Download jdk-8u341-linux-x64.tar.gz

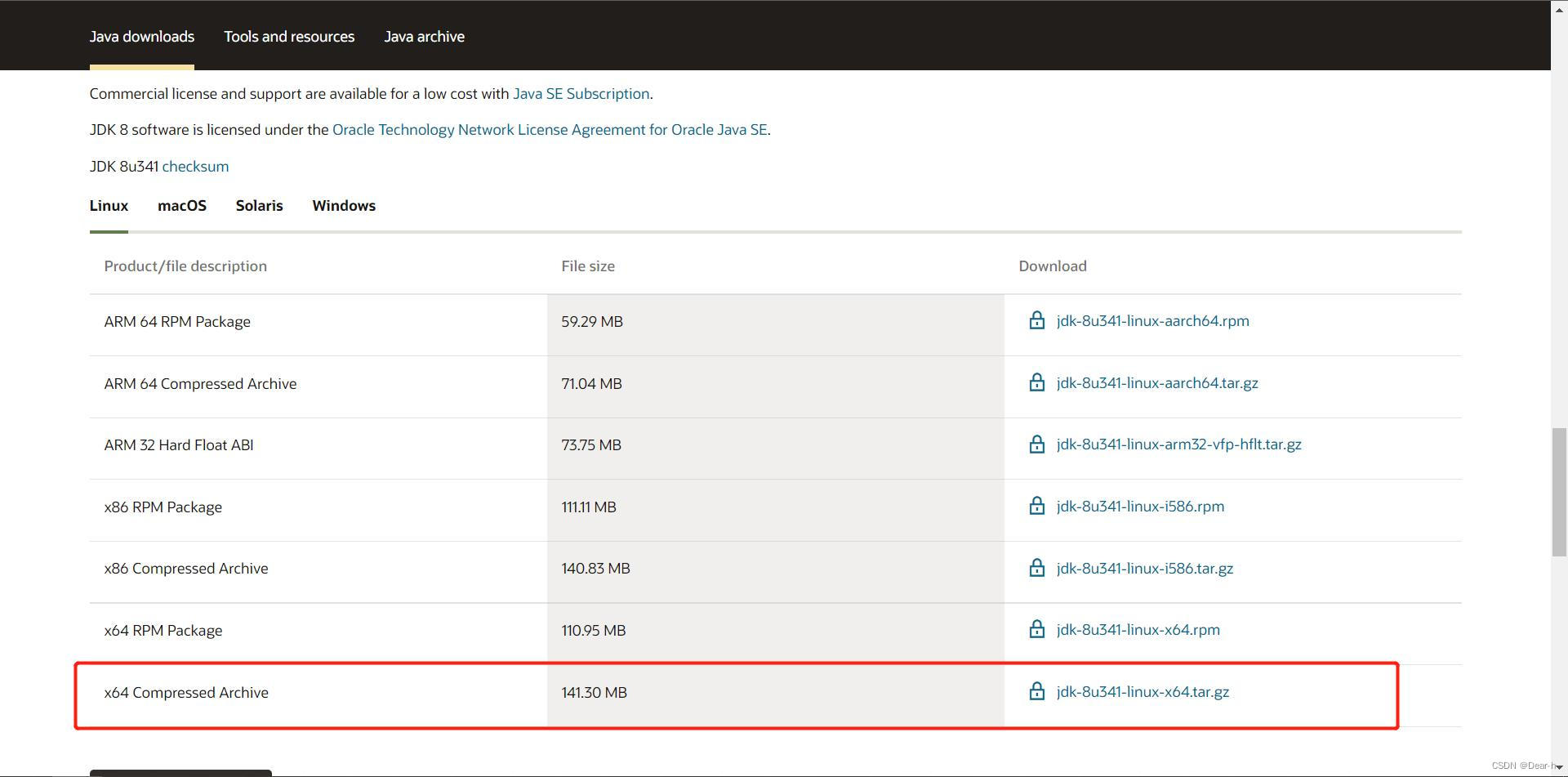click(1143, 692)
